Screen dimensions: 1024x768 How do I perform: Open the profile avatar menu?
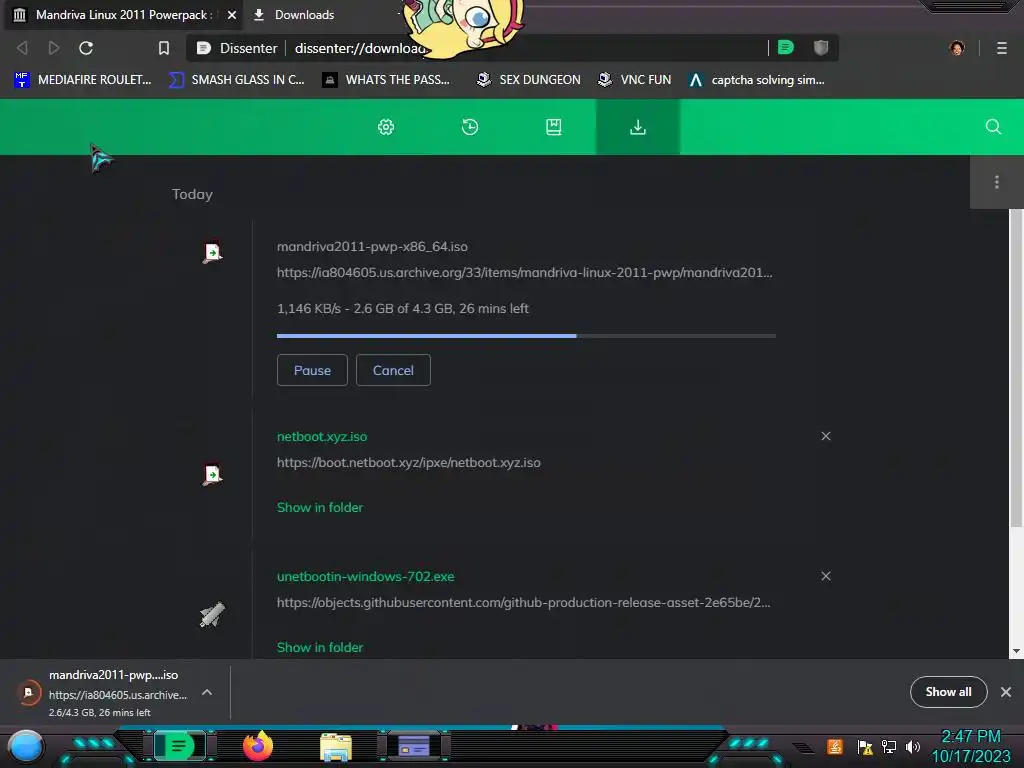pyautogui.click(x=957, y=48)
